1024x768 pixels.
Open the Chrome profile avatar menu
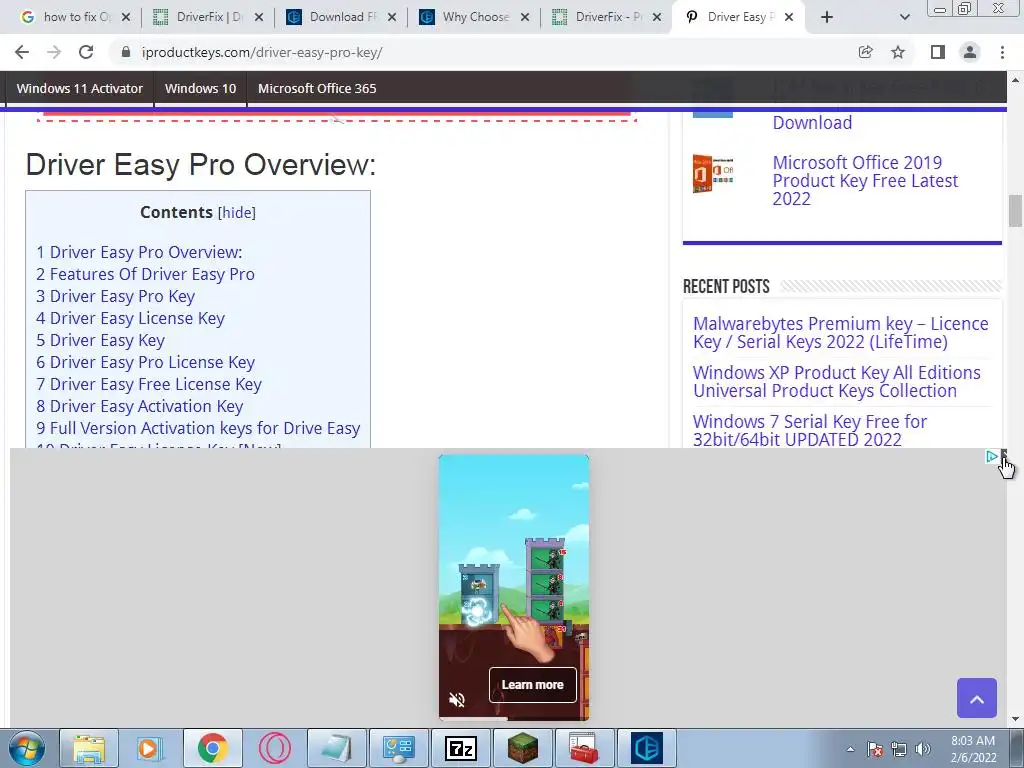tap(970, 52)
